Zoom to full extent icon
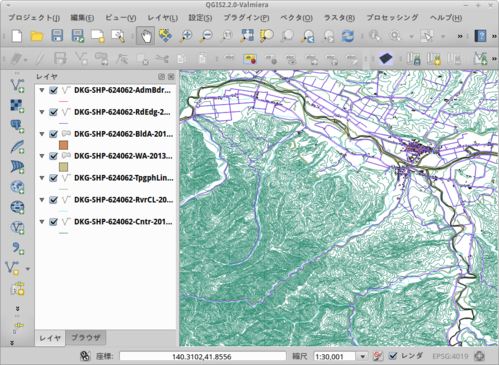The image size is (499, 365). pyautogui.click(x=247, y=36)
